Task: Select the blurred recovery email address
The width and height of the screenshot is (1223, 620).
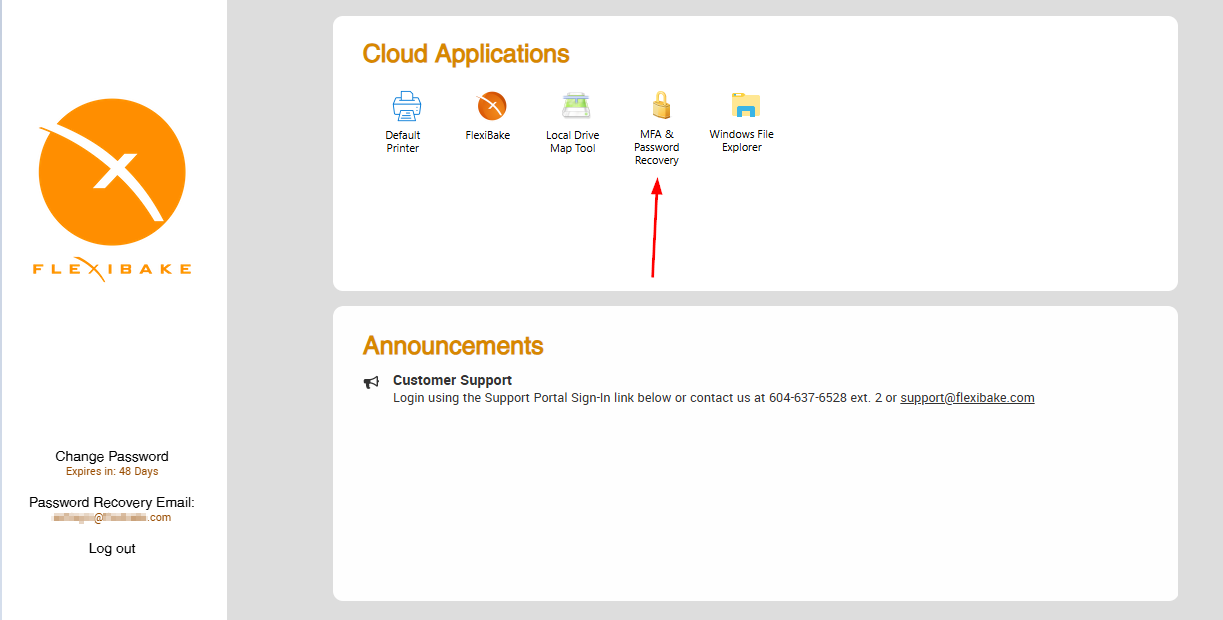Action: [x=112, y=518]
